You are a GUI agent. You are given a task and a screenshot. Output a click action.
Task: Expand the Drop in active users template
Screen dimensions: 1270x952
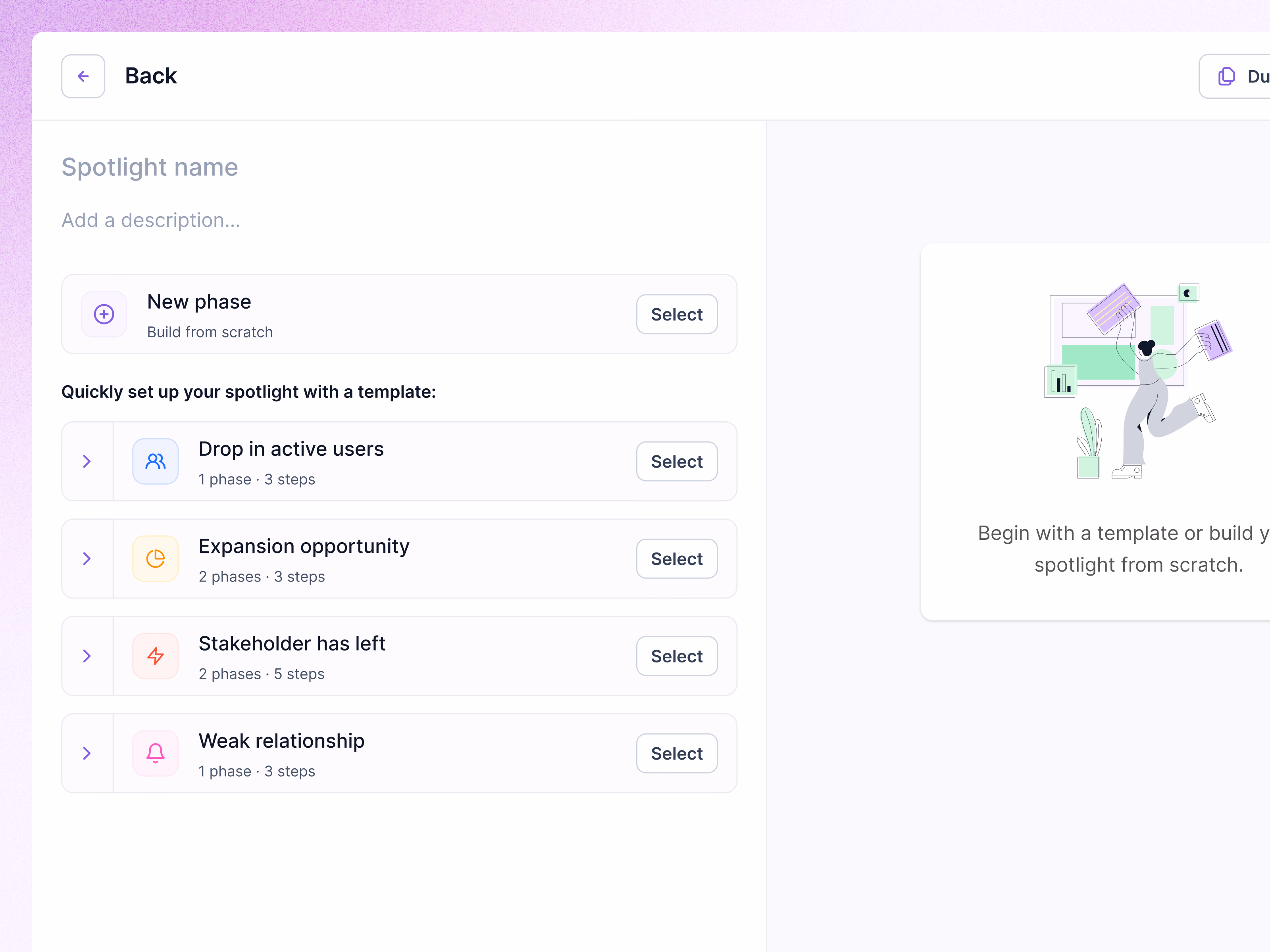(87, 461)
